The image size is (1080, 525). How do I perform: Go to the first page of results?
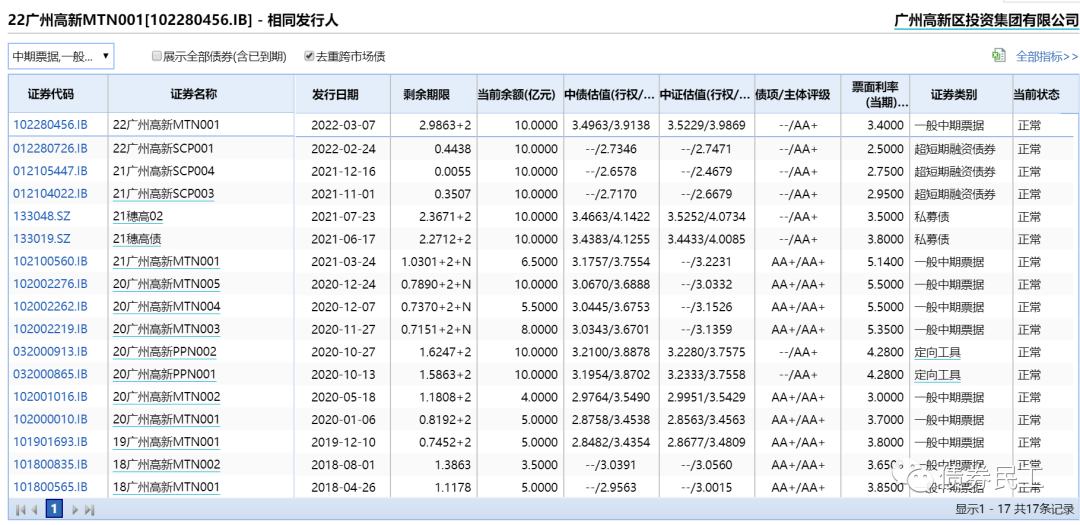click(20, 510)
